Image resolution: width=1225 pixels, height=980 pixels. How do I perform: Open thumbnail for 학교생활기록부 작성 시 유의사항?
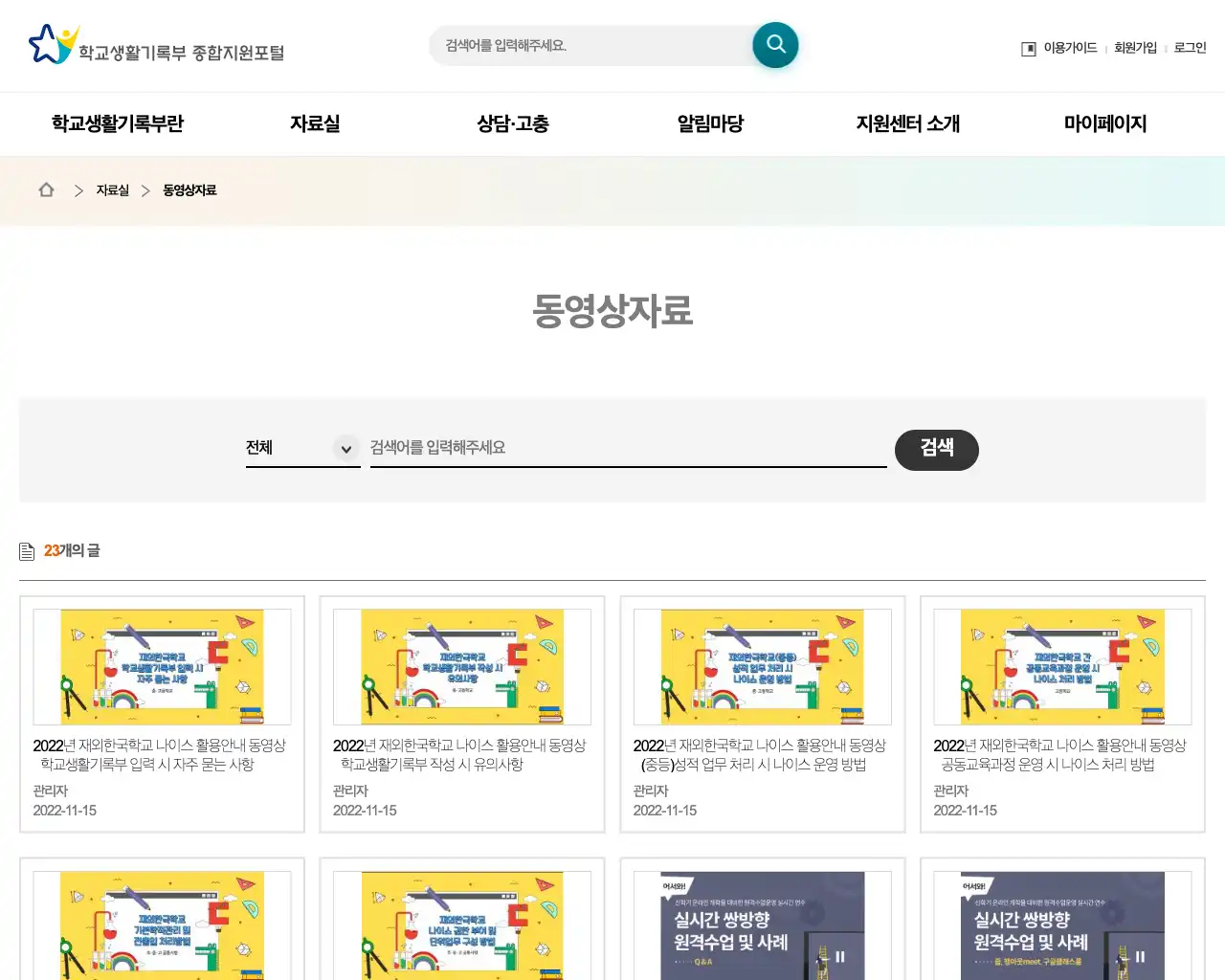pos(462,667)
